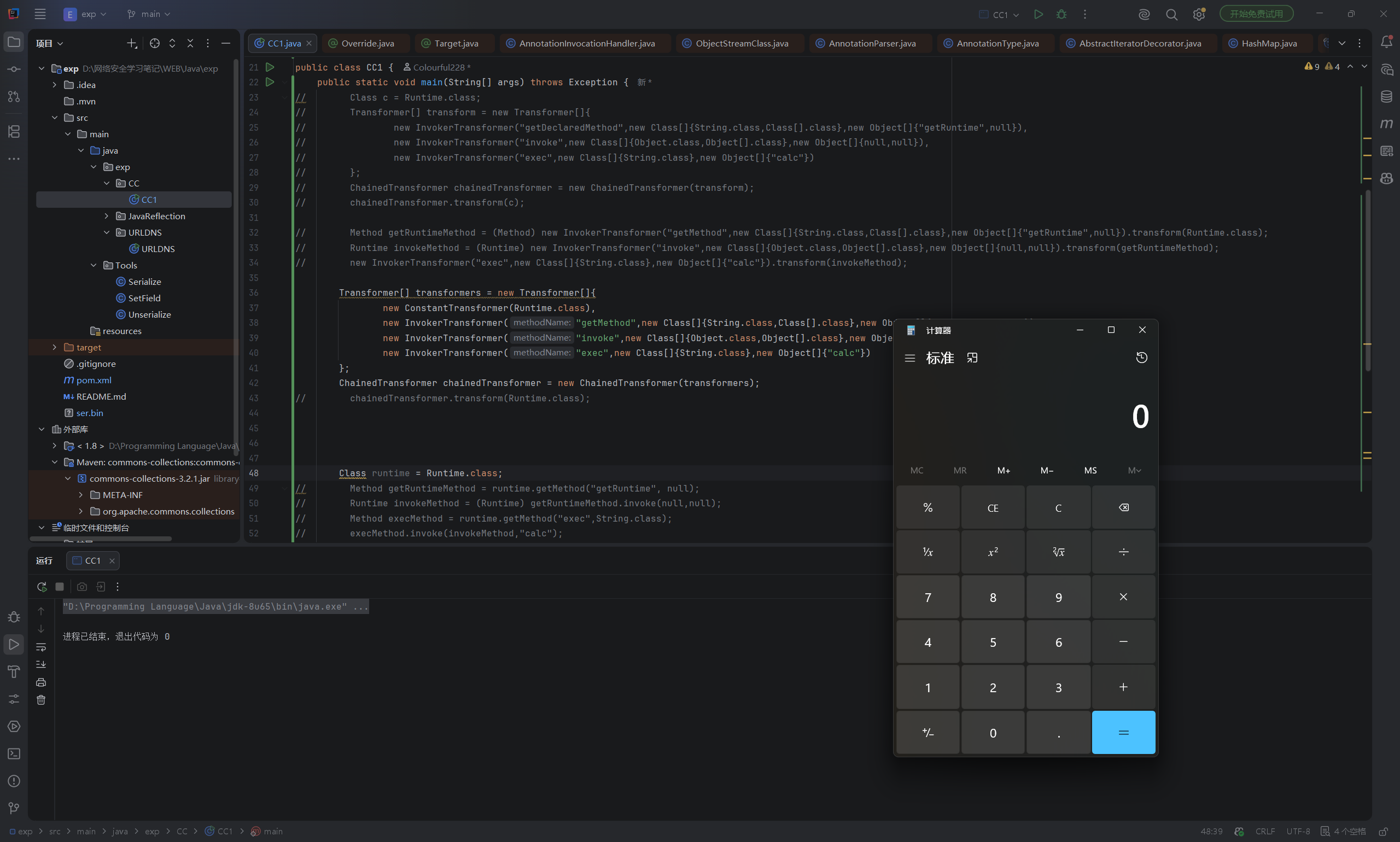Toggle soft-wrap in the run console

[41, 647]
